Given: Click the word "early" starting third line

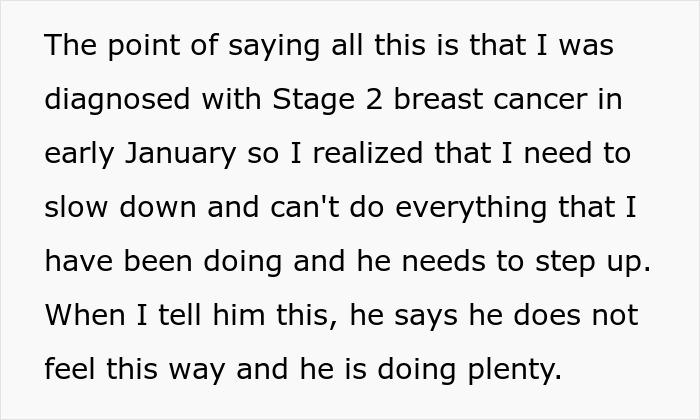Looking at the screenshot, I should coord(80,154).
